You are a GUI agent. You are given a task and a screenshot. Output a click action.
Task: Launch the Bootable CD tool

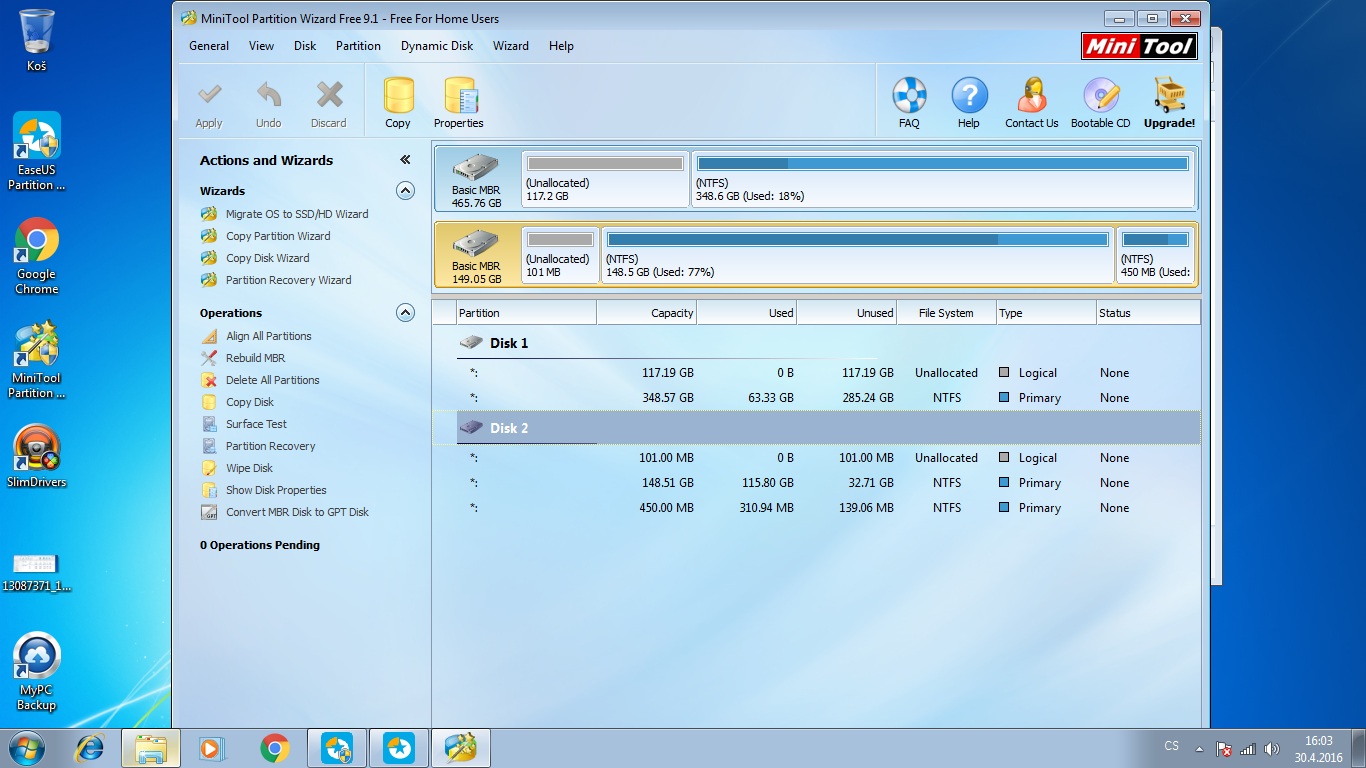[x=1100, y=102]
